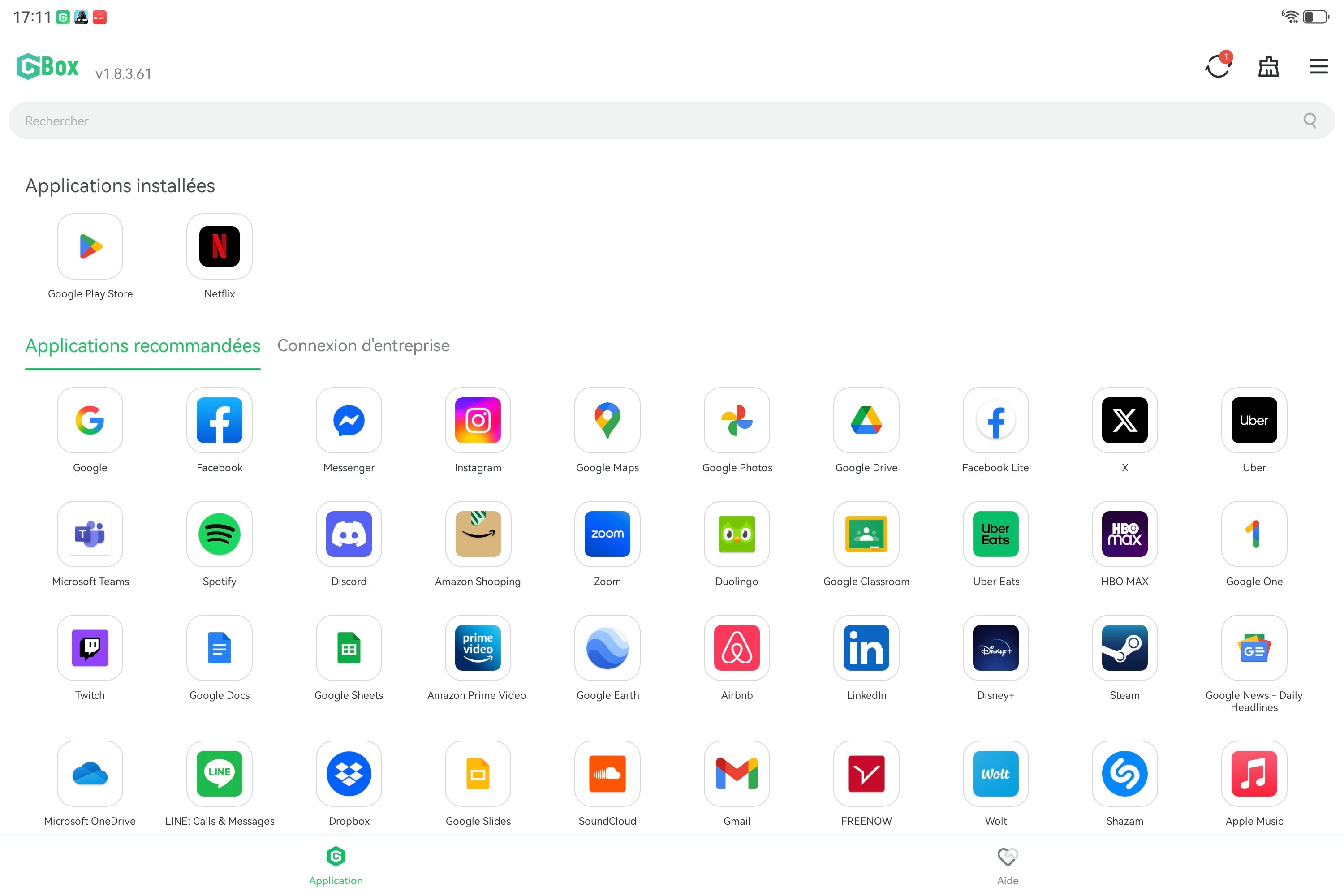The image size is (1344, 896).
Task: Open LINE: Calls & Messages icon
Action: tap(220, 774)
